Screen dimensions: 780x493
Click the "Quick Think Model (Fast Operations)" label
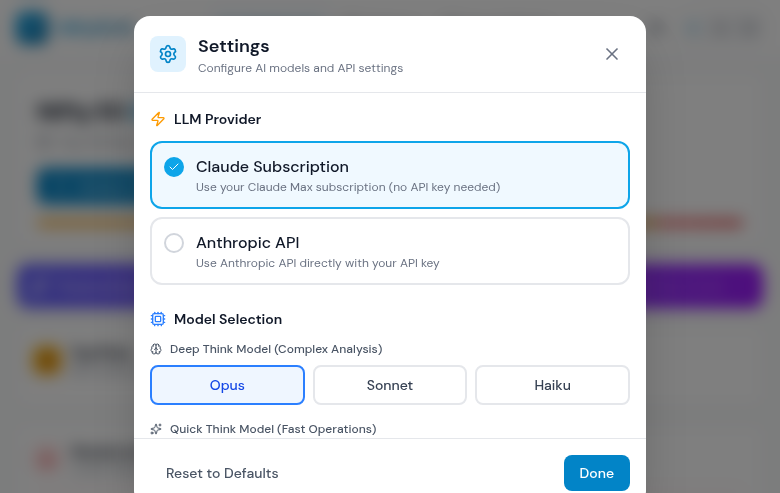273,429
